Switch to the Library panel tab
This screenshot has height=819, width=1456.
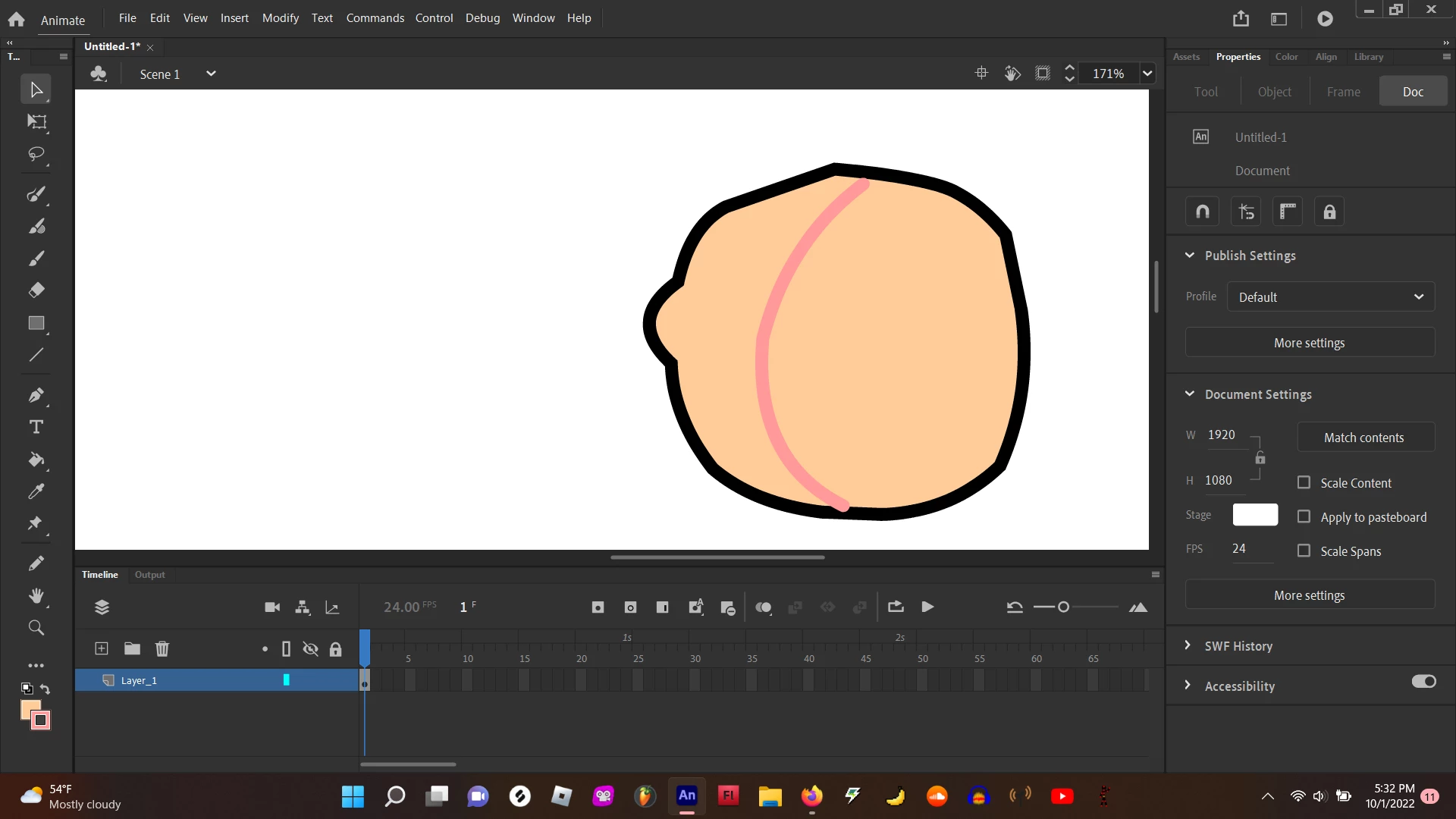point(1368,57)
